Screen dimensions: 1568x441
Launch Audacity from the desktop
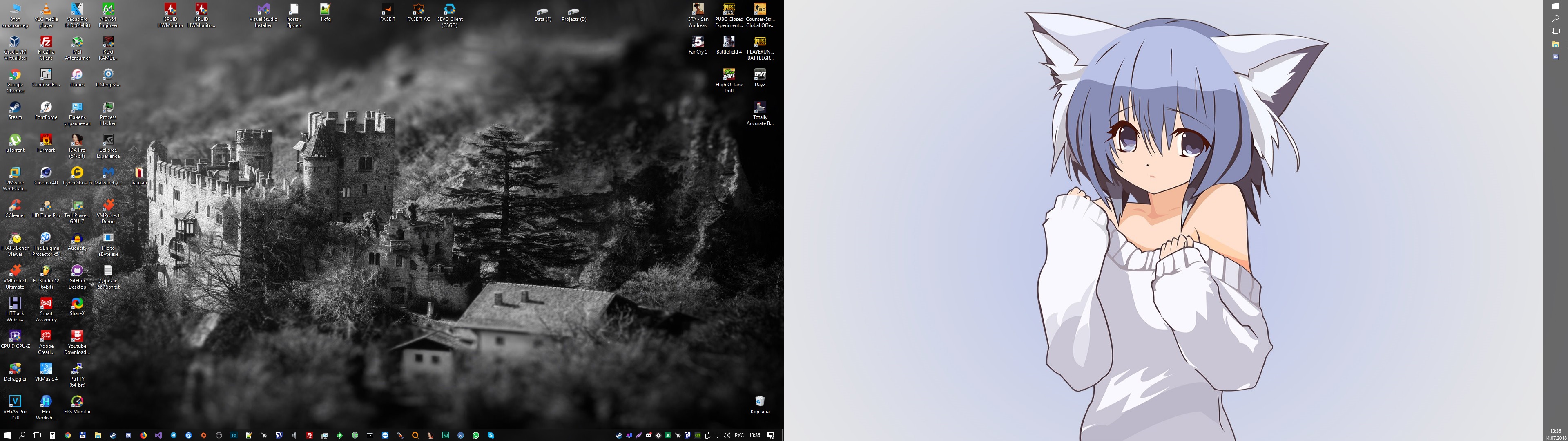coord(77,242)
